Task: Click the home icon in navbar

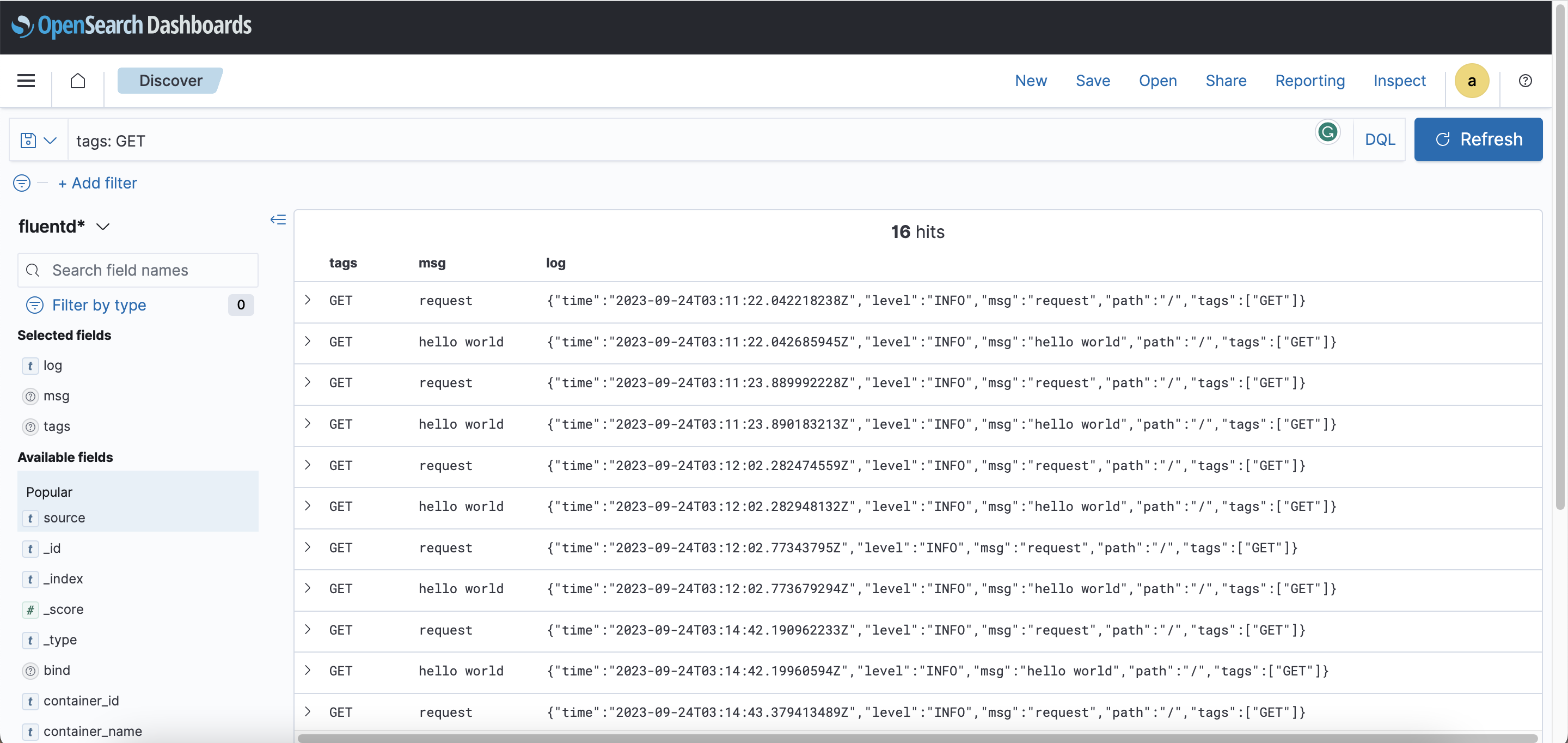Action: coord(77,81)
